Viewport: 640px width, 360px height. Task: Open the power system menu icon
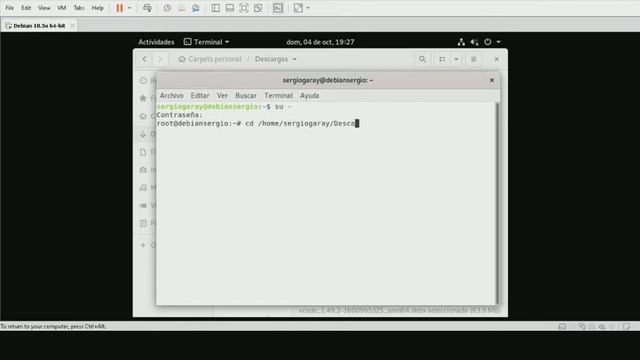(488, 42)
